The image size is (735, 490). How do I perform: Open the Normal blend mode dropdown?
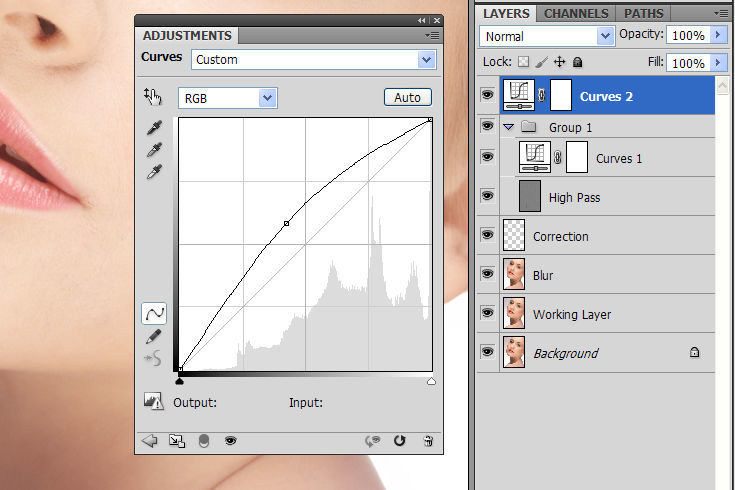[547, 36]
